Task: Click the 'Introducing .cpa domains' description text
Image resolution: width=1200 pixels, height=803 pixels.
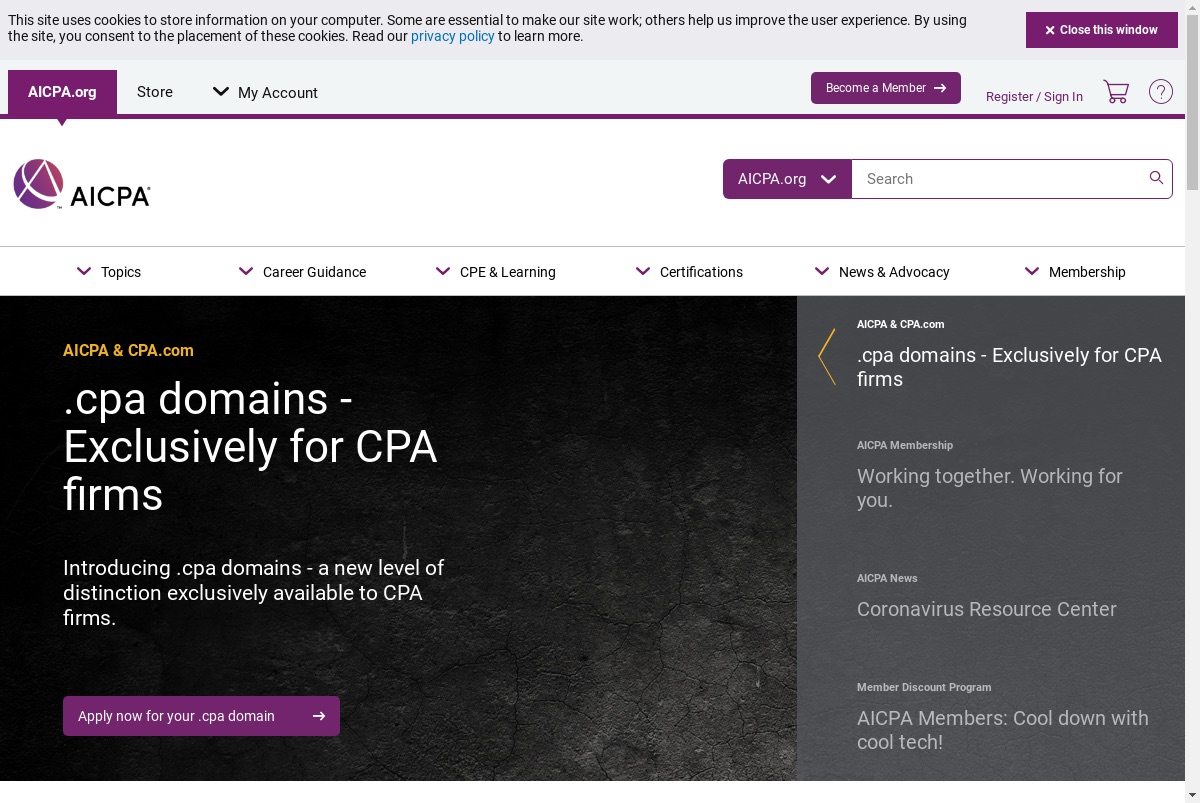Action: click(253, 593)
